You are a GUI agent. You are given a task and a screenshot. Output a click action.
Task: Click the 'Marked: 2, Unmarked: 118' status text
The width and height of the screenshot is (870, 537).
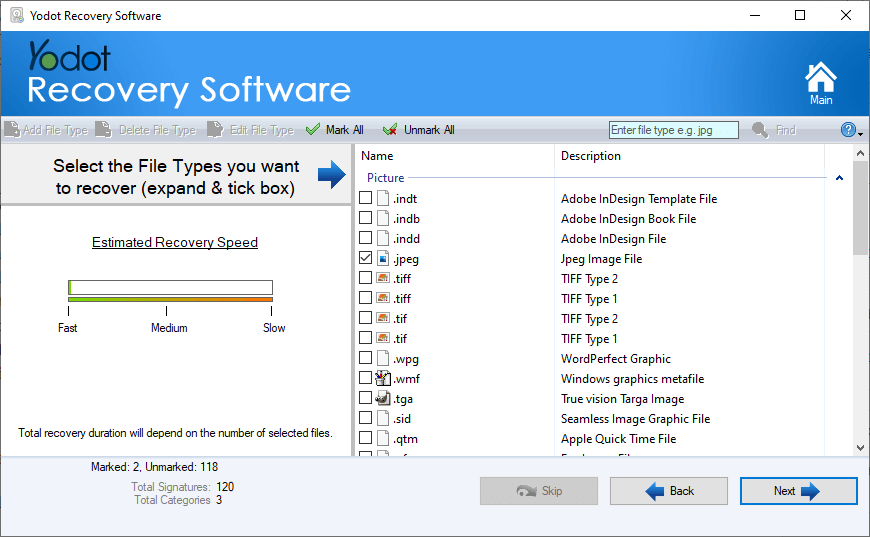click(x=154, y=467)
